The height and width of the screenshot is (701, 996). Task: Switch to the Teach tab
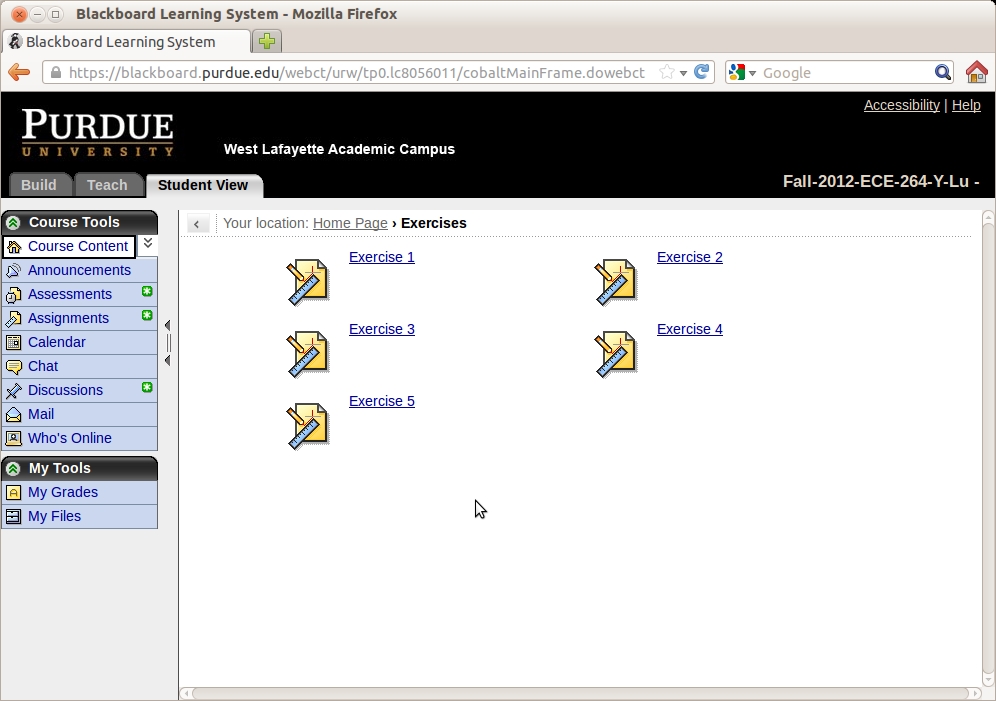click(107, 185)
